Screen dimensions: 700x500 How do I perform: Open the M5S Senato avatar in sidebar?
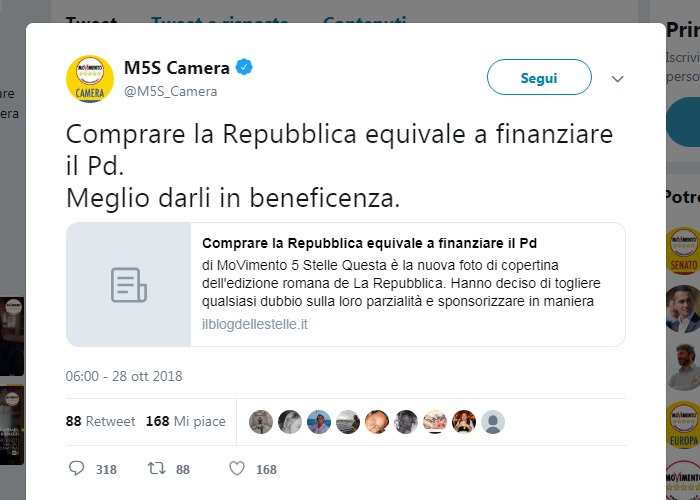[x=683, y=250]
